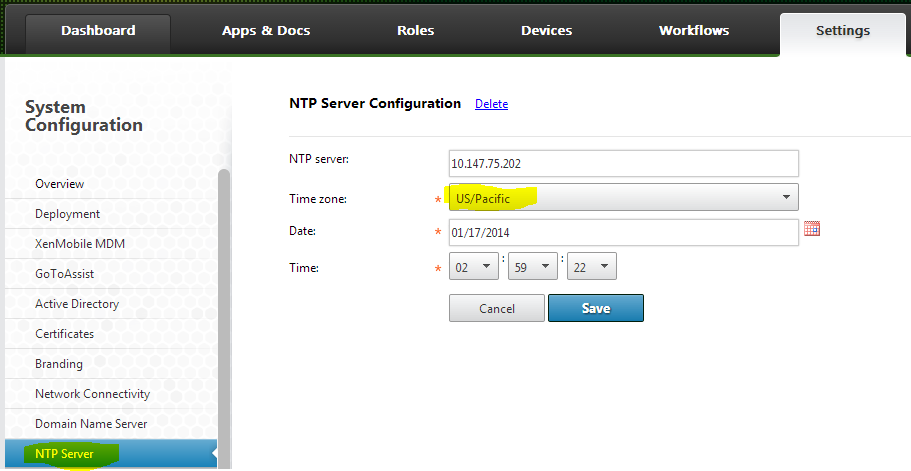Image resolution: width=911 pixels, height=471 pixels.
Task: Switch to the Dashboard tab
Action: (x=98, y=31)
